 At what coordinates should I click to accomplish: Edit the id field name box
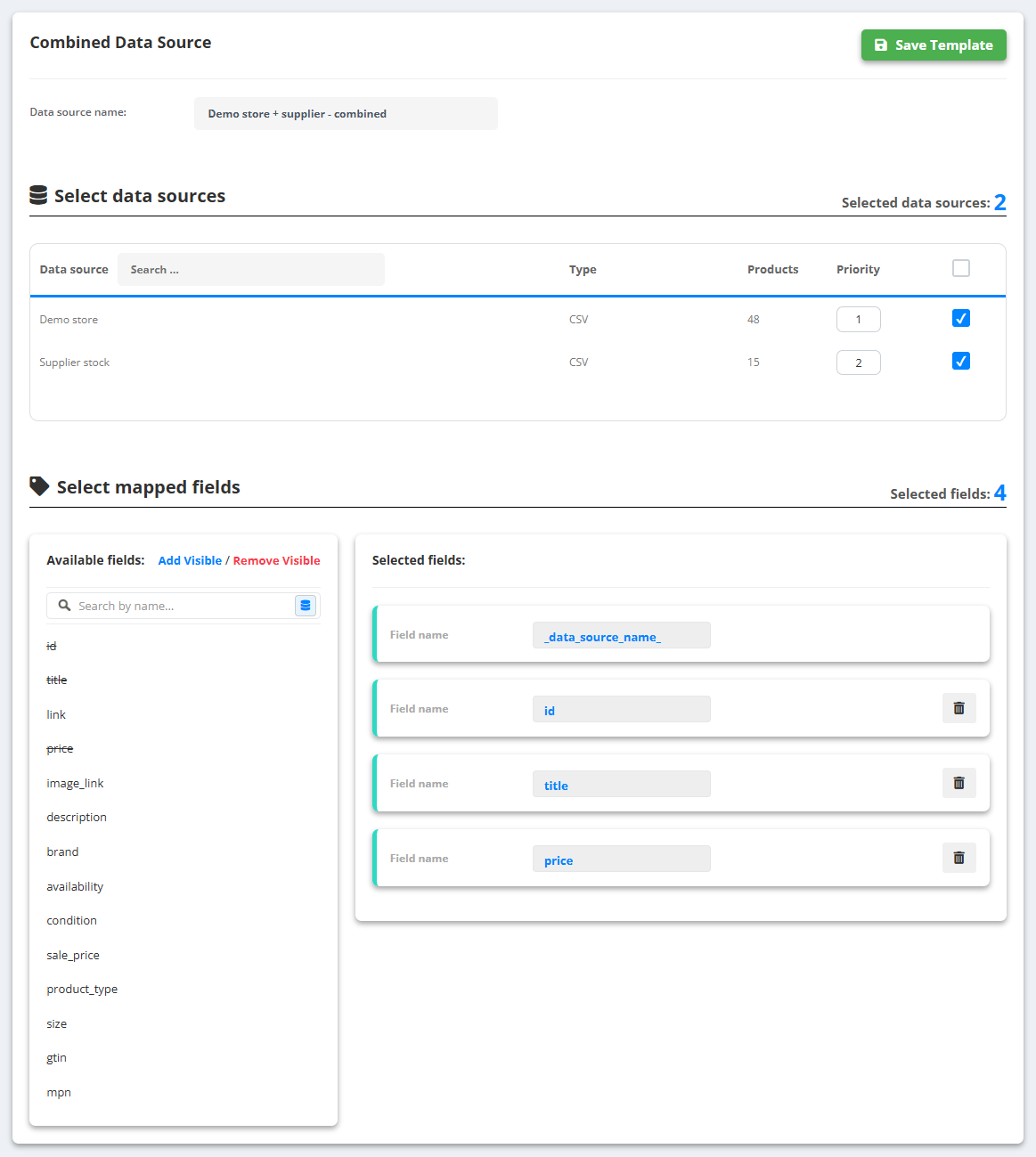pyautogui.click(x=622, y=709)
